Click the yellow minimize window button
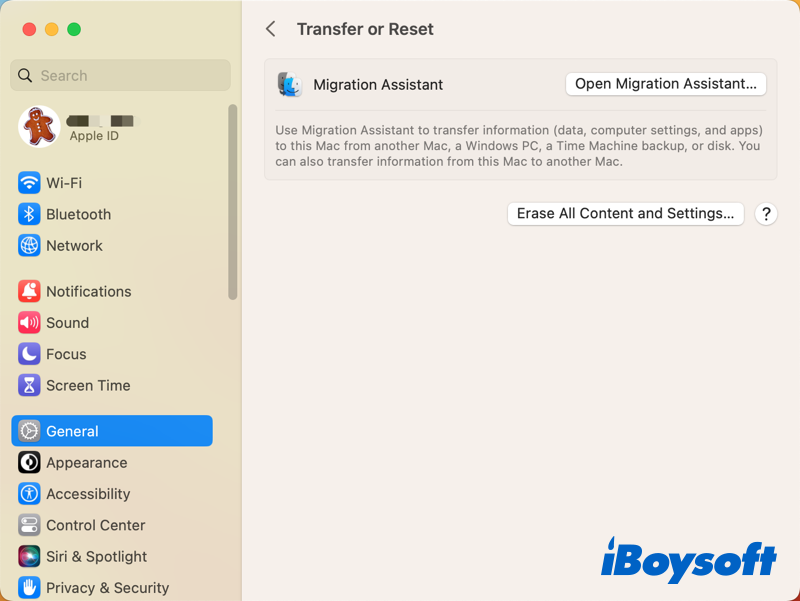The width and height of the screenshot is (800, 601). [x=52, y=29]
